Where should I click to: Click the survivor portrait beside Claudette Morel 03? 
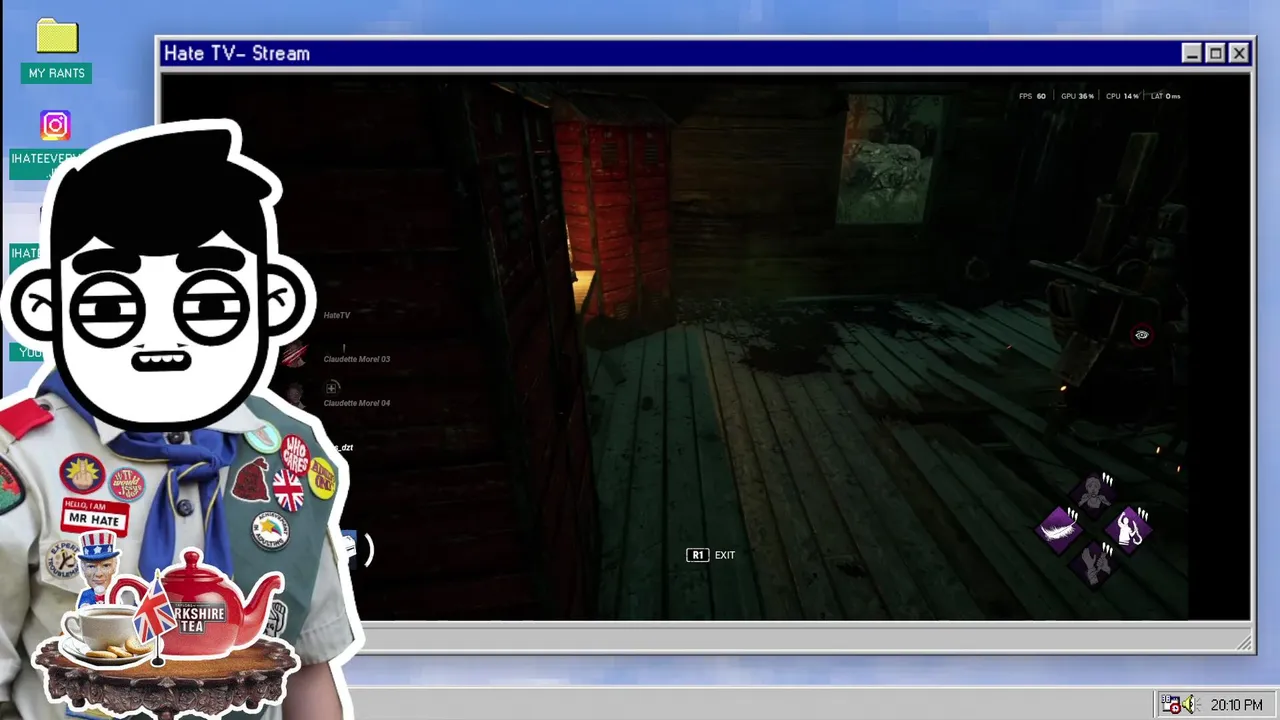294,355
